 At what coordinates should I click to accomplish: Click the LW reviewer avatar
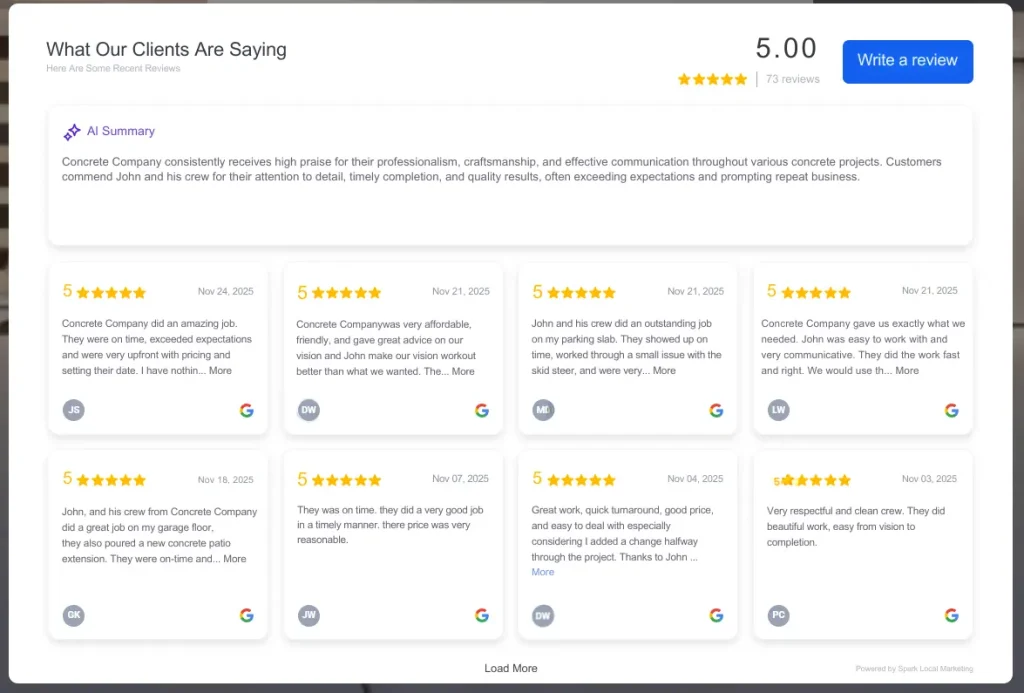[778, 410]
